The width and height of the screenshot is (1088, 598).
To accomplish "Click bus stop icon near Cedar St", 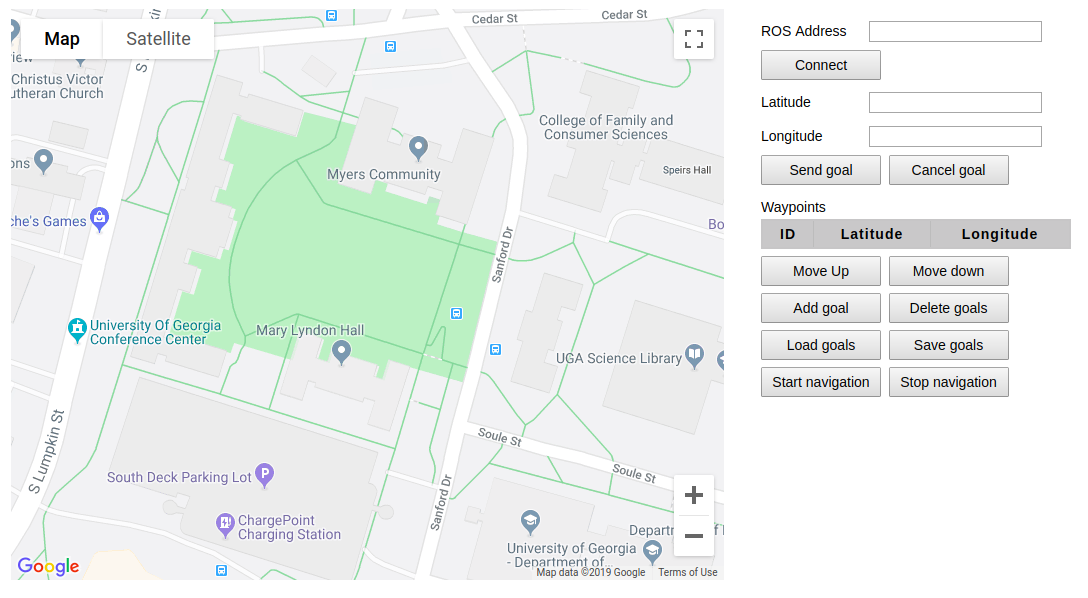I will (x=390, y=46).
